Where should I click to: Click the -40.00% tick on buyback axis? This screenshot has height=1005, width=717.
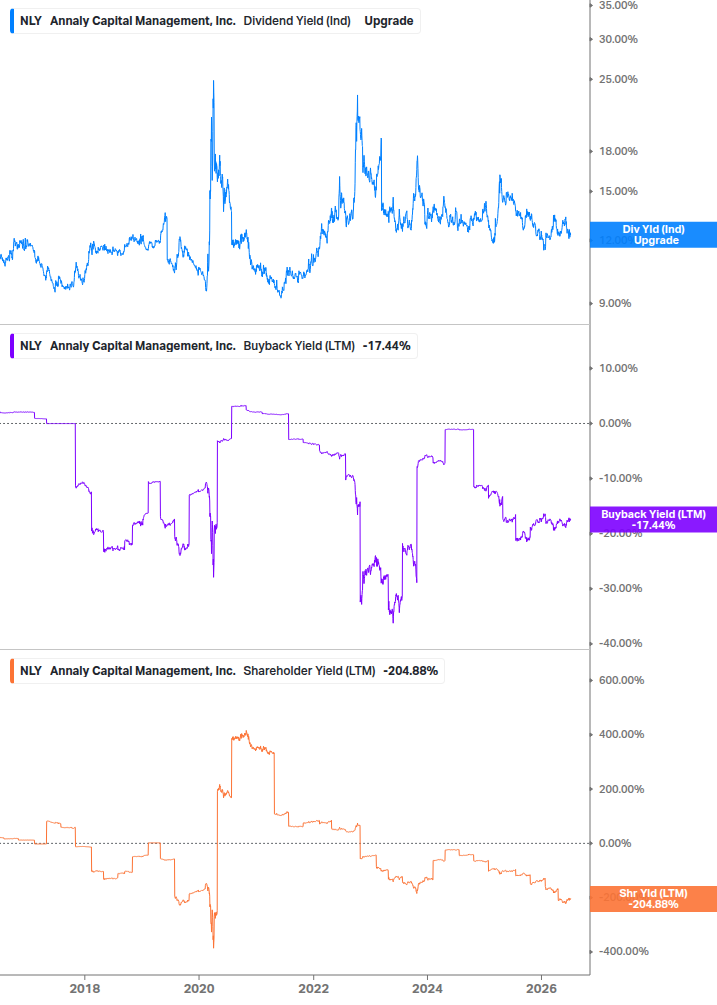pos(620,643)
